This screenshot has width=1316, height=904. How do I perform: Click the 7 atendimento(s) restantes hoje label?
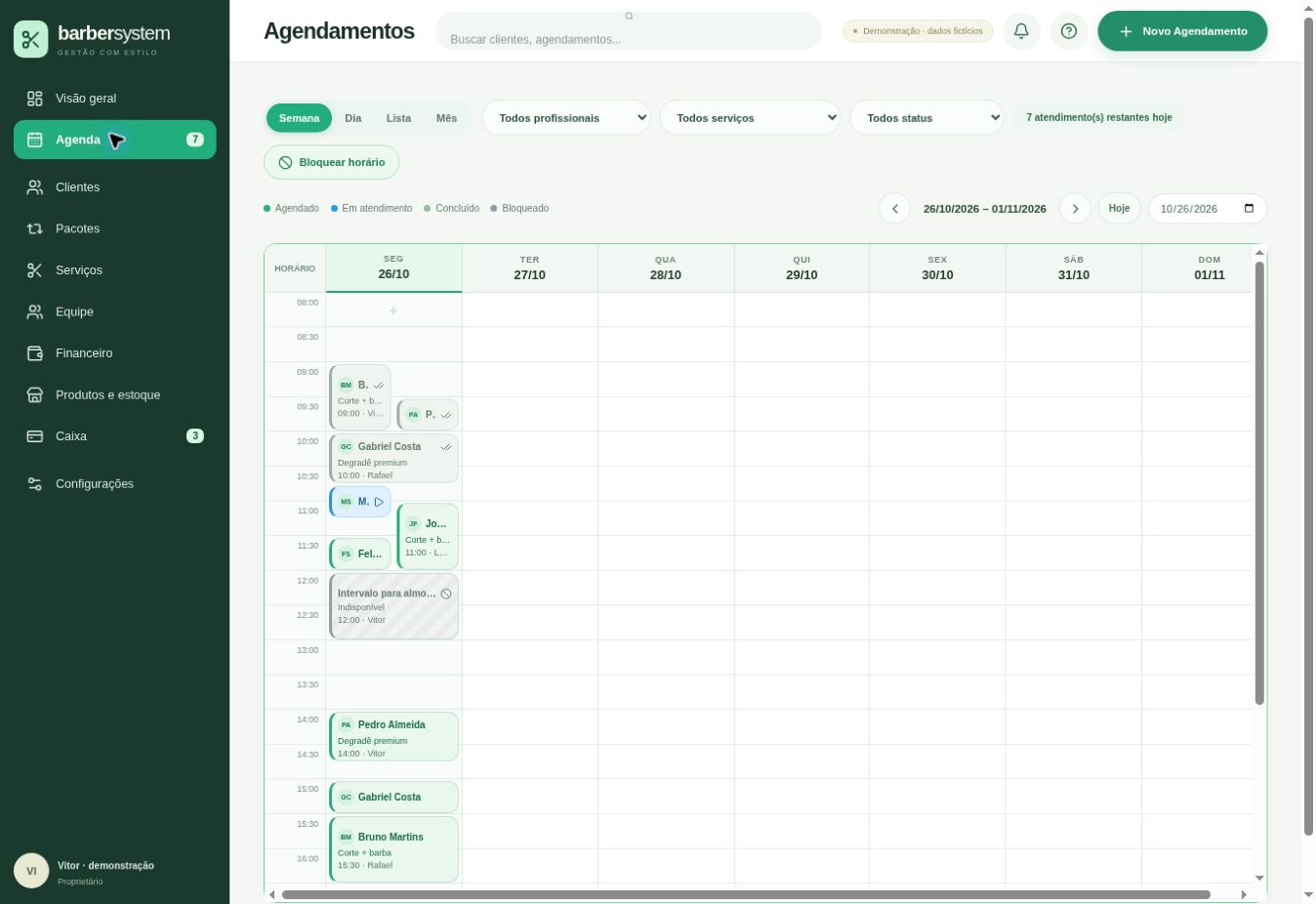tap(1098, 117)
